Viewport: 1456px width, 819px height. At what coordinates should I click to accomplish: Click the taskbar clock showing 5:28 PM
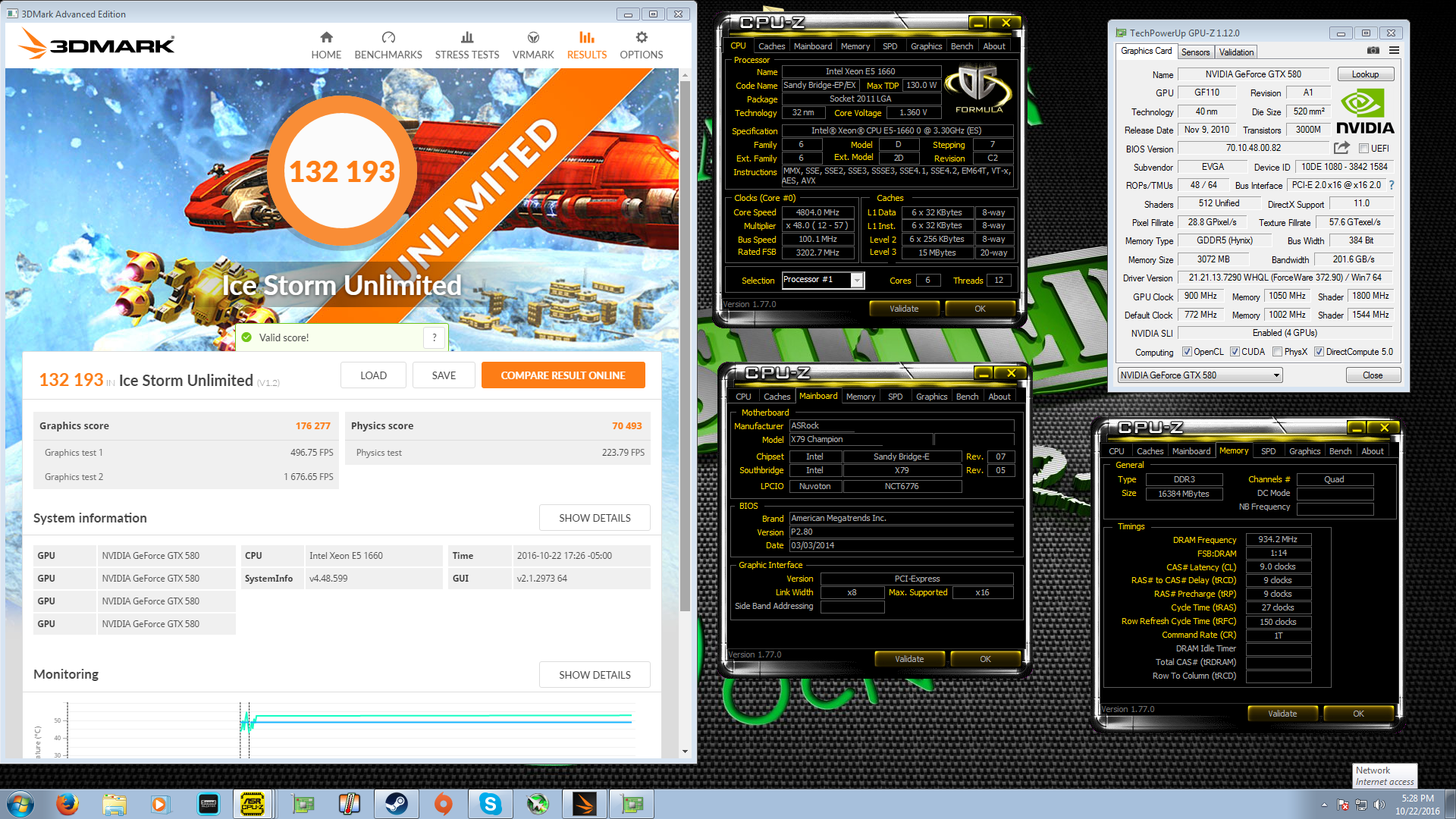pos(1417,805)
